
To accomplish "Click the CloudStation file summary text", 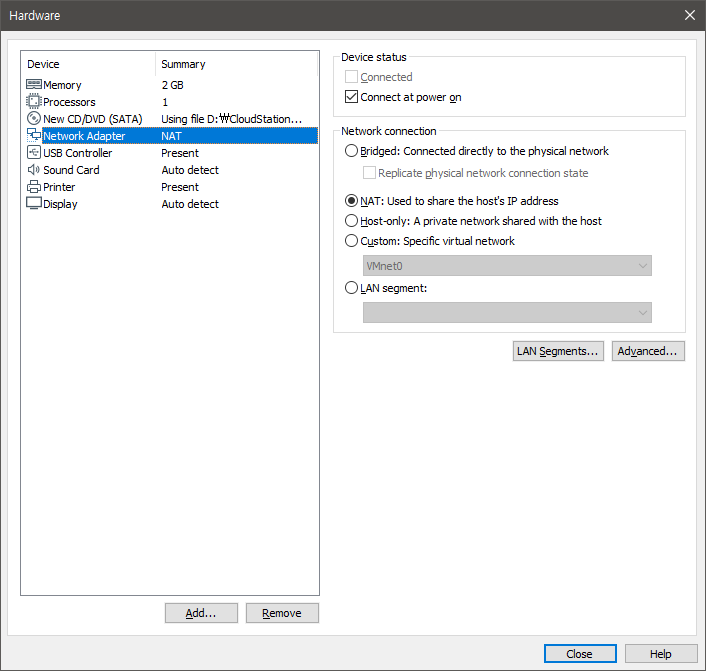I will tap(231, 119).
